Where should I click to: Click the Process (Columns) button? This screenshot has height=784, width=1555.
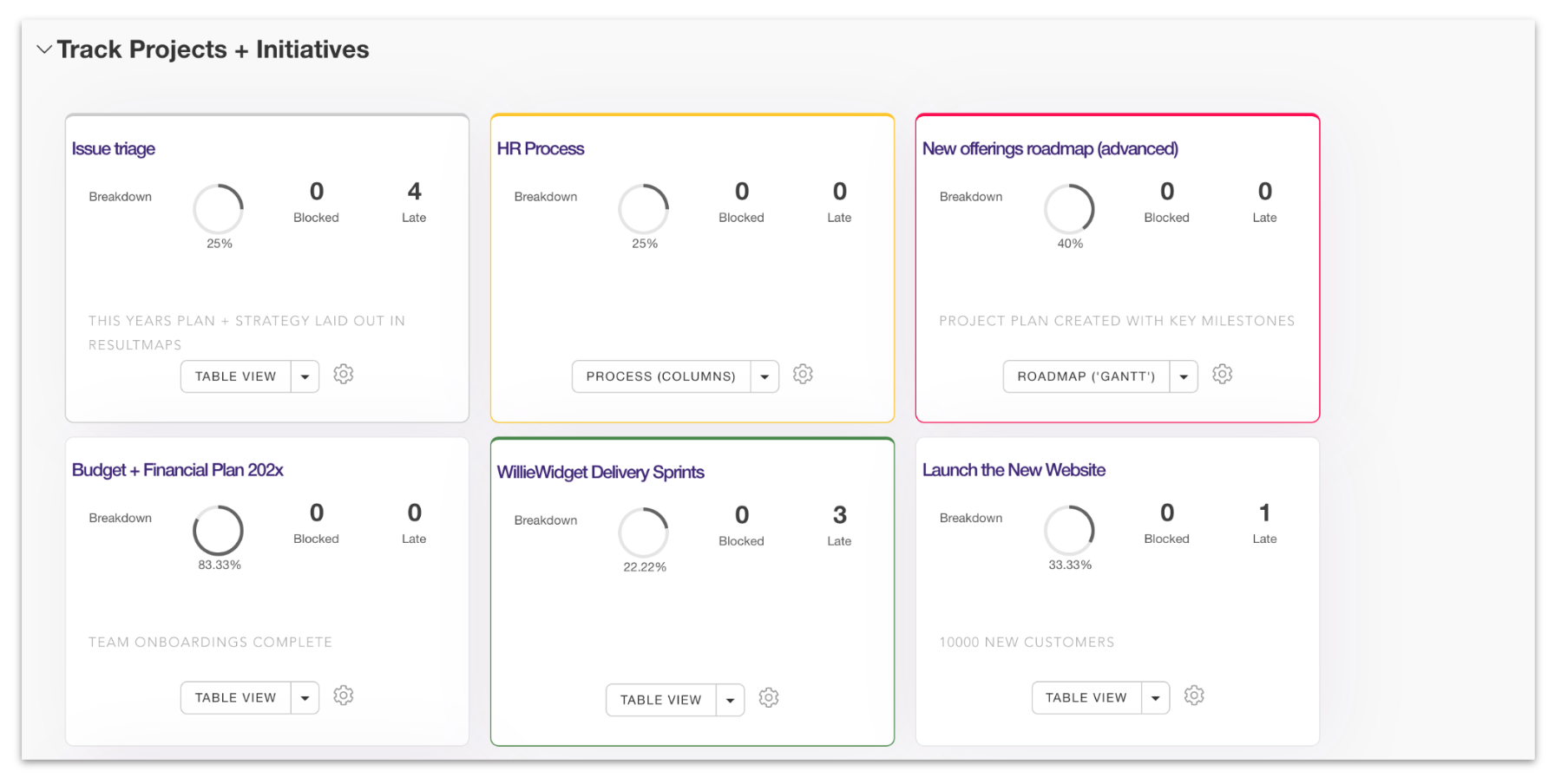660,376
